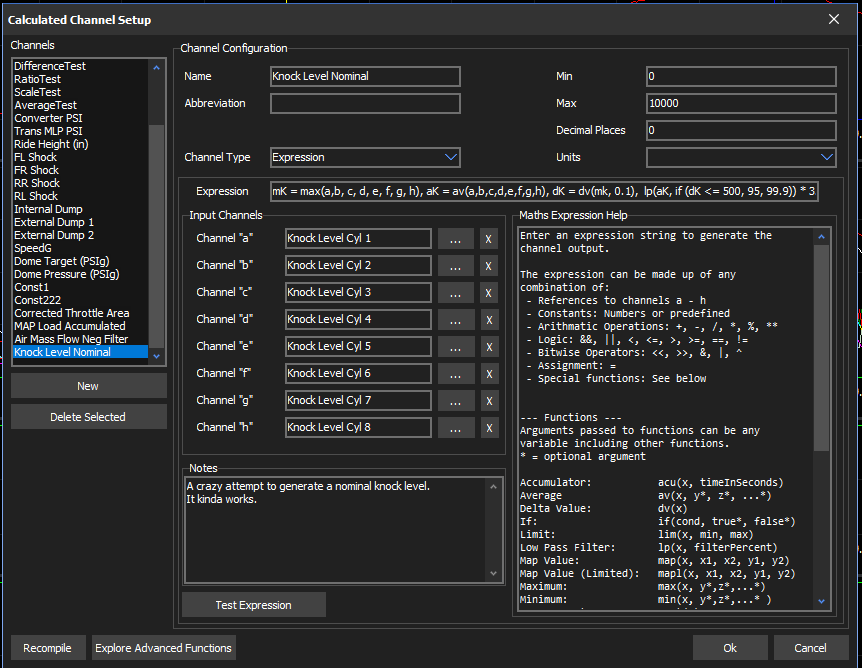Screen dimensions: 862x668
Task: Focus the Name input field
Action: [365, 76]
